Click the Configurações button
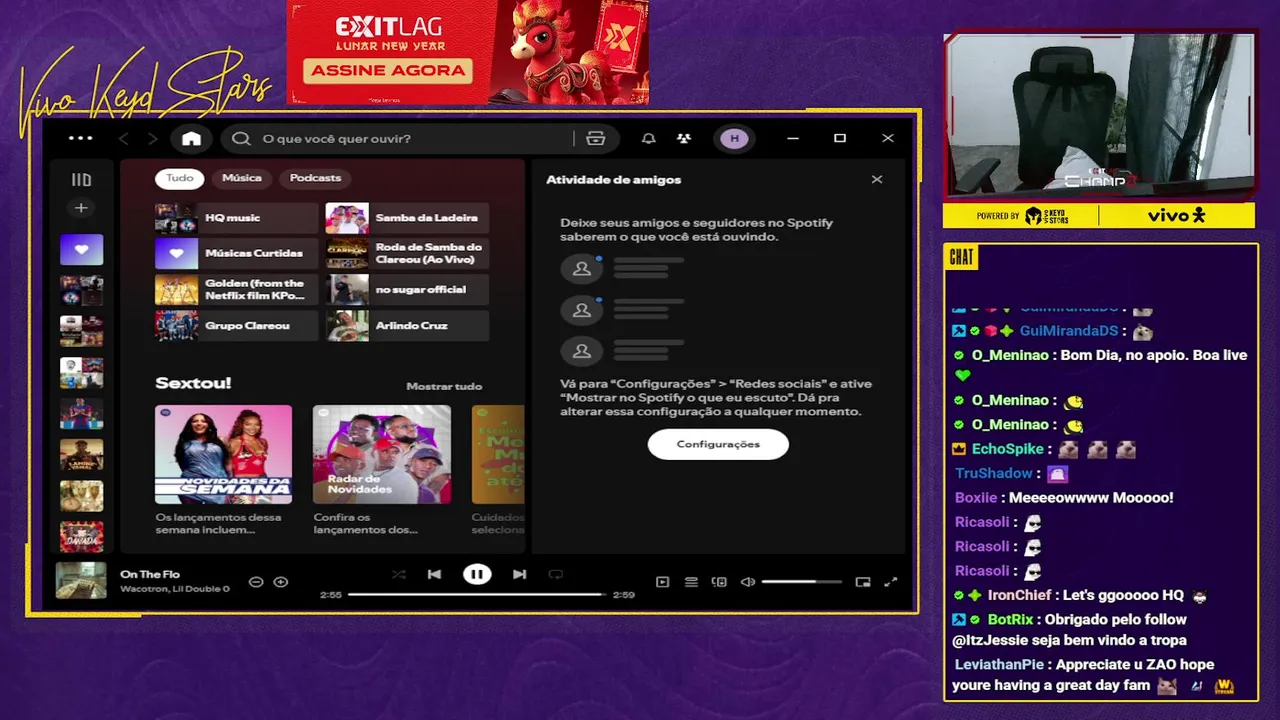The height and width of the screenshot is (720, 1280). (x=718, y=444)
